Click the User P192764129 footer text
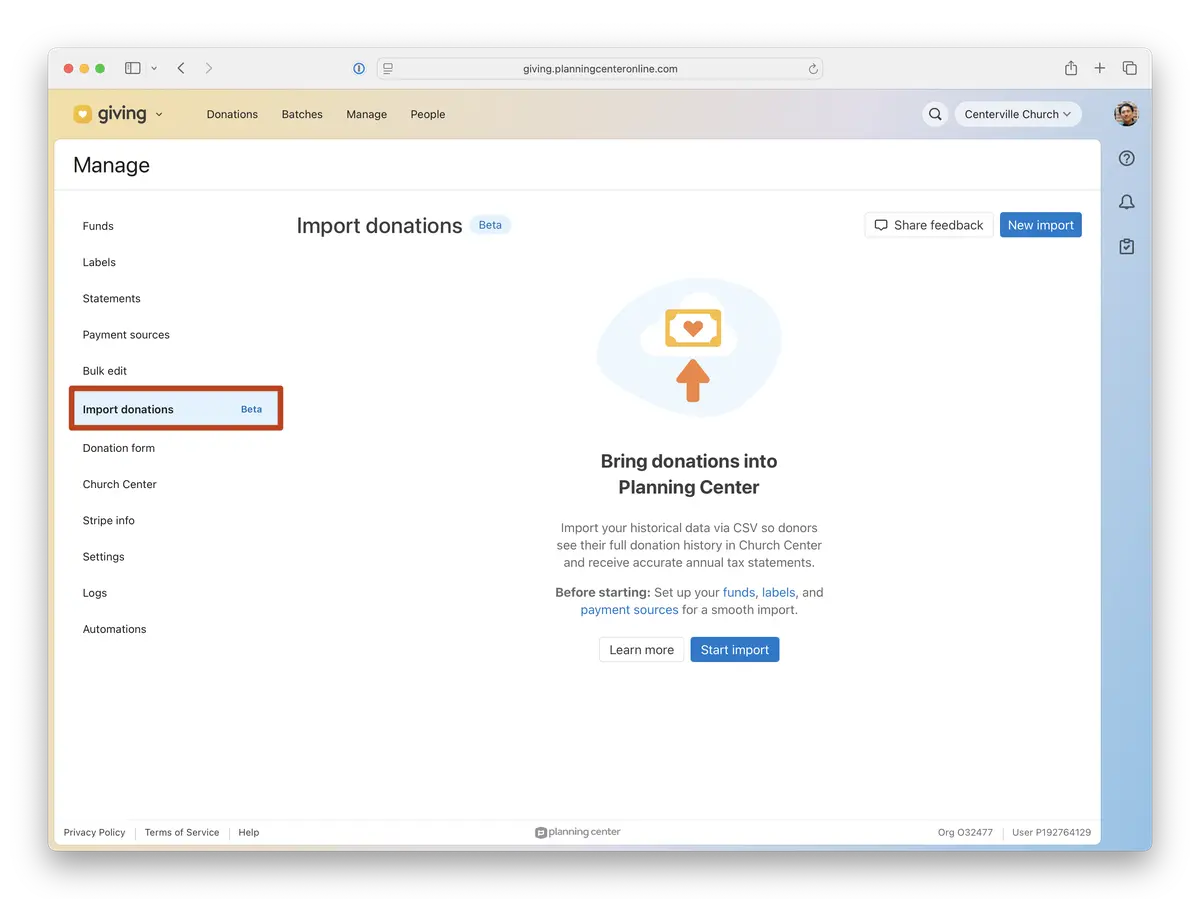 pyautogui.click(x=1051, y=832)
